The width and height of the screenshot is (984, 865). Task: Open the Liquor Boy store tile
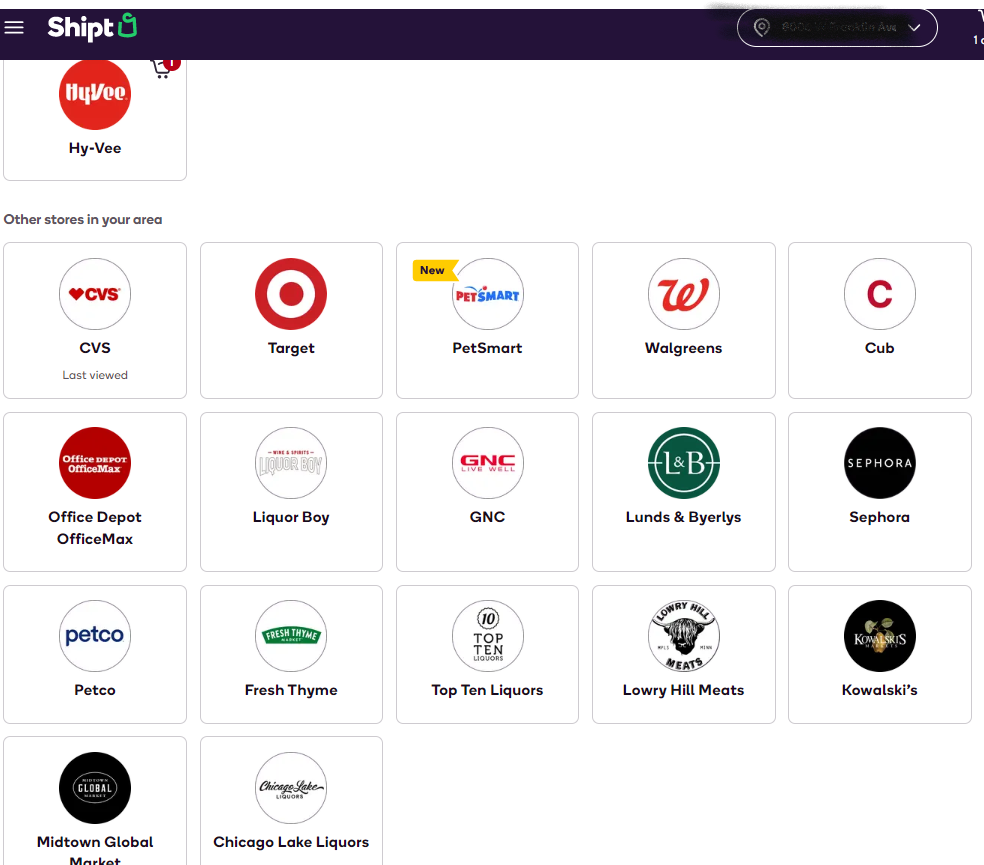tap(291, 491)
